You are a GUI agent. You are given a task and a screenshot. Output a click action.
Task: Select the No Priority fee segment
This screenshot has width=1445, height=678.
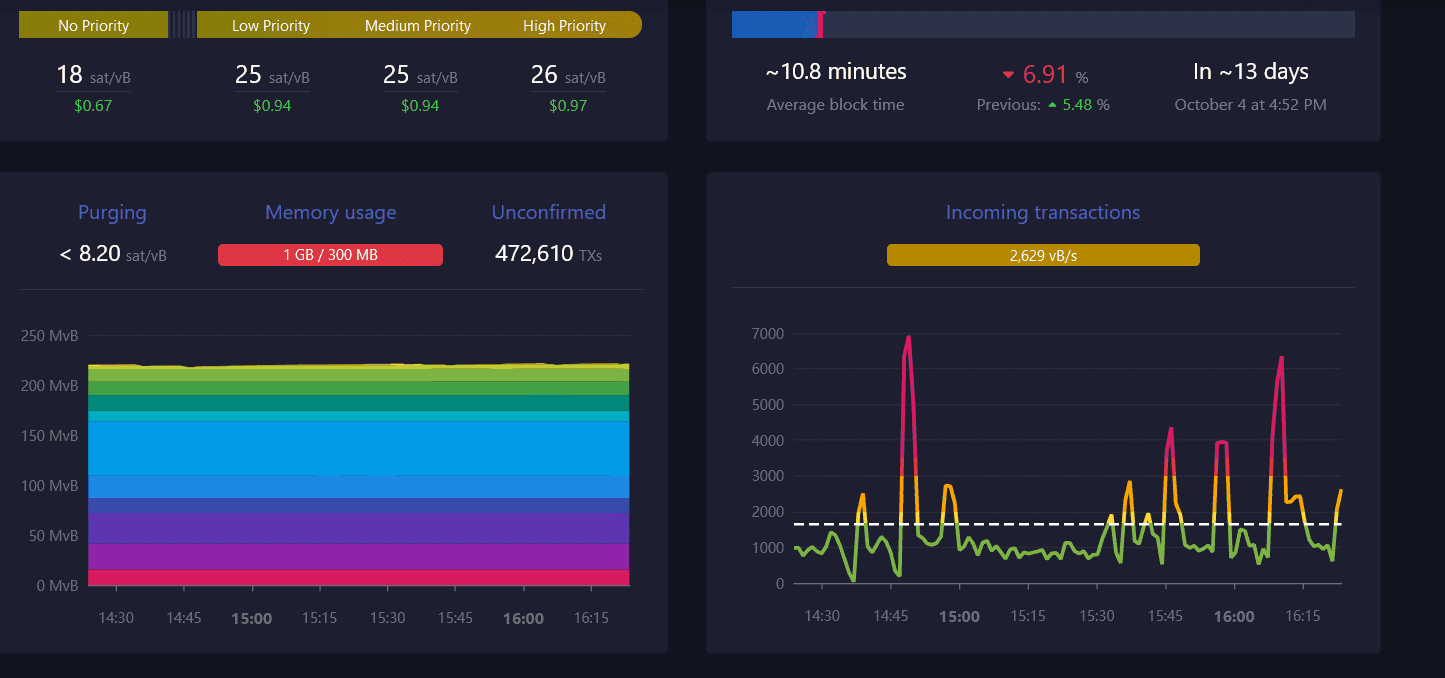pos(93,25)
